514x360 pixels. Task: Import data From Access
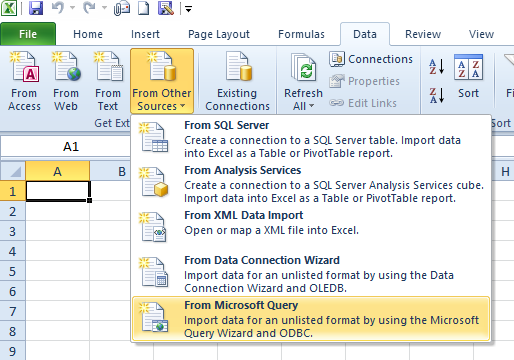click(x=24, y=81)
